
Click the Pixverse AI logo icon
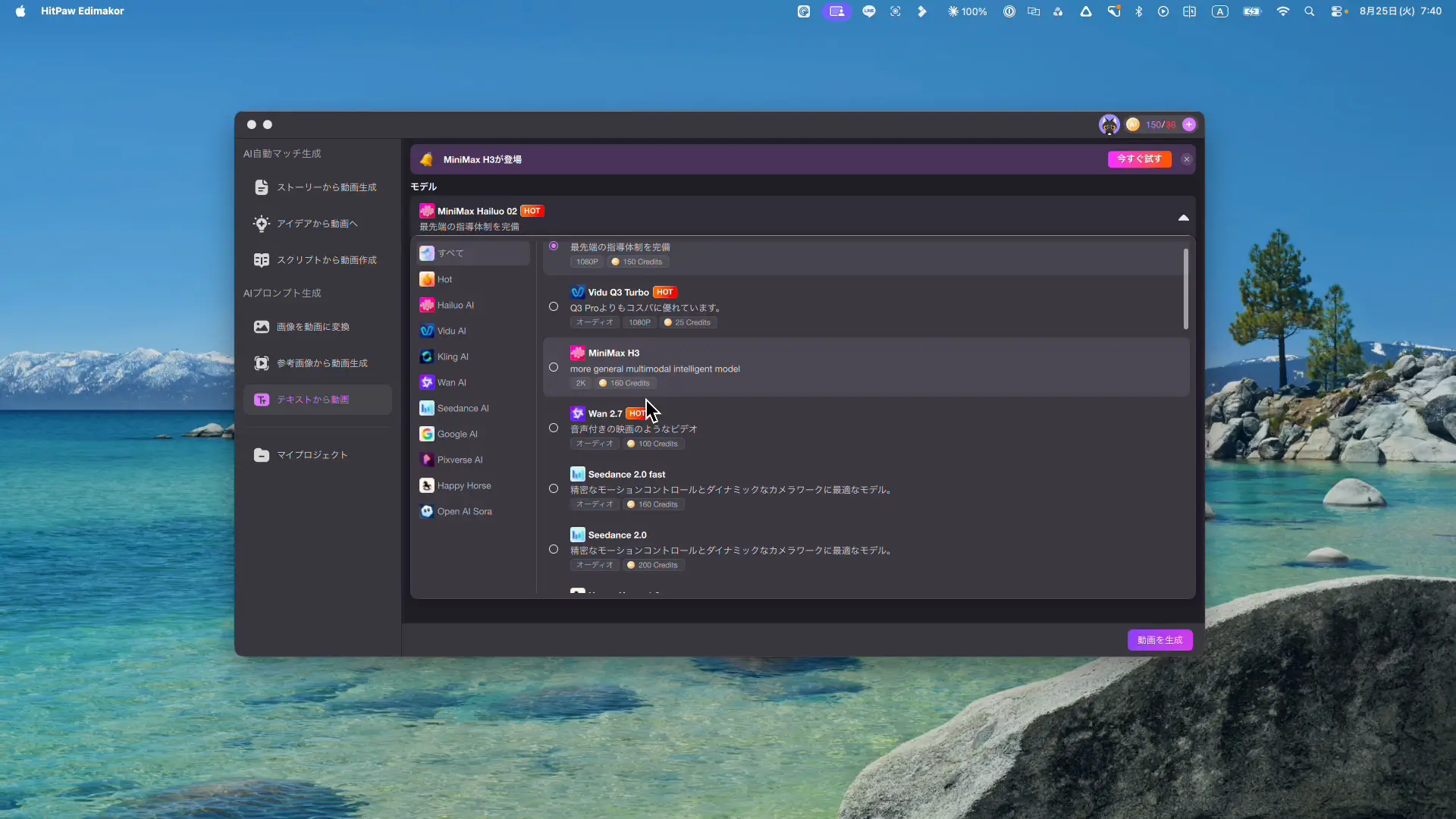click(427, 460)
